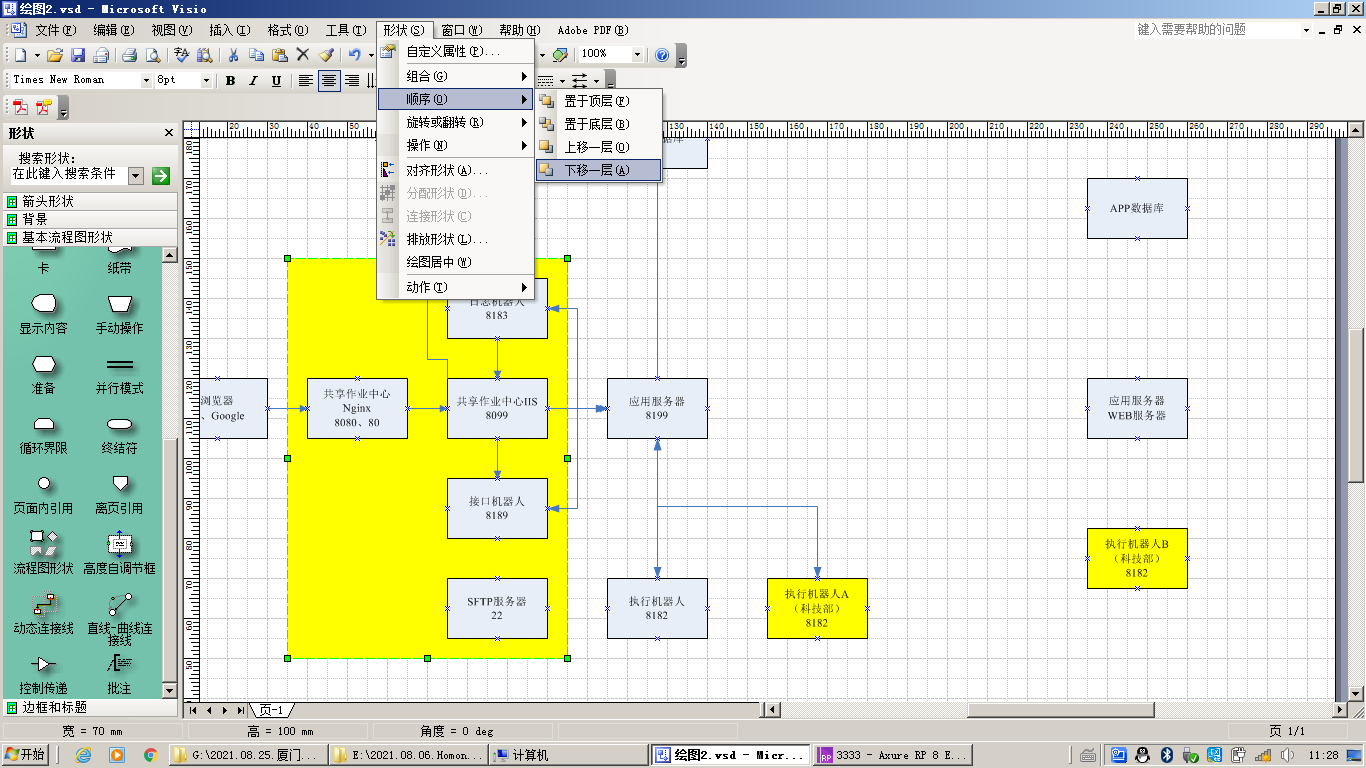Viewport: 1366px width, 768px height.
Task: Print with the printer toolbar icon
Action: pos(129,55)
